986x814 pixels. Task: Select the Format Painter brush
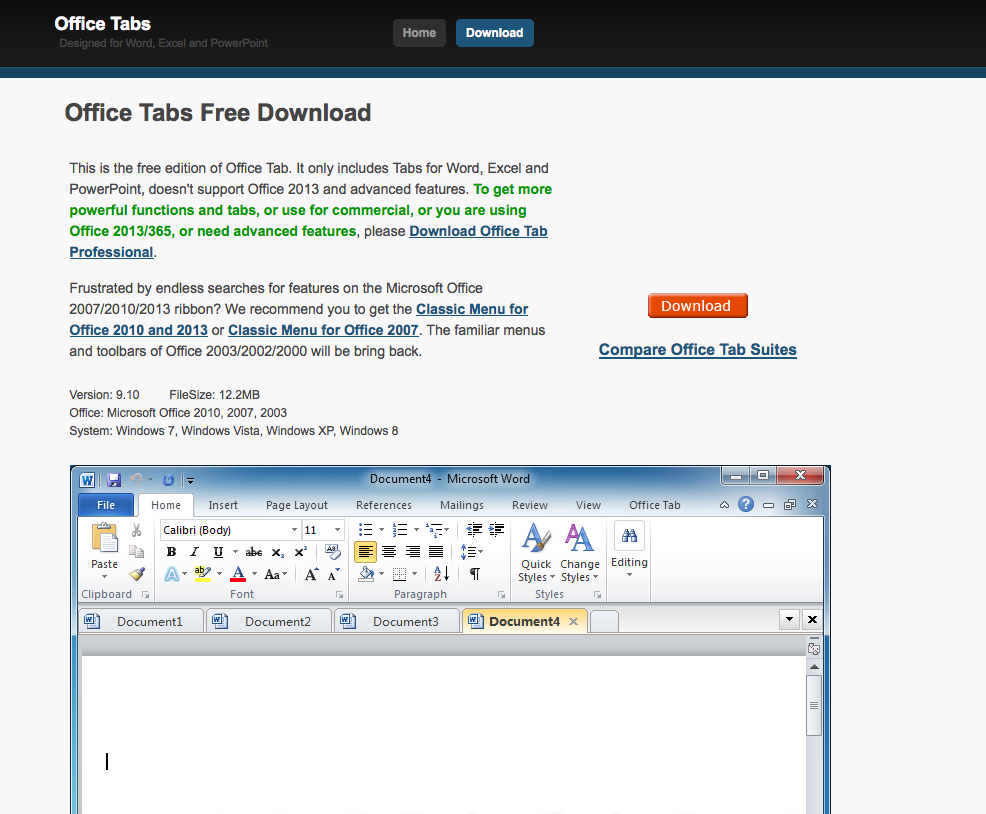[136, 574]
